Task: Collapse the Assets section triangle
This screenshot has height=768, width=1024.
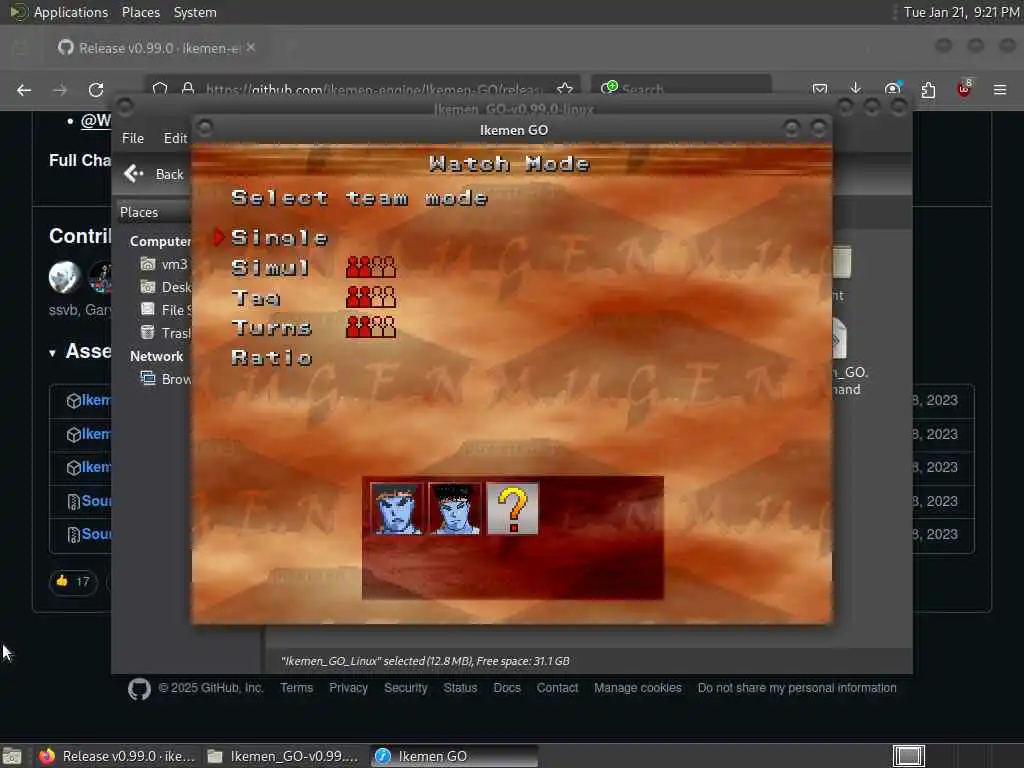Action: tap(52, 353)
